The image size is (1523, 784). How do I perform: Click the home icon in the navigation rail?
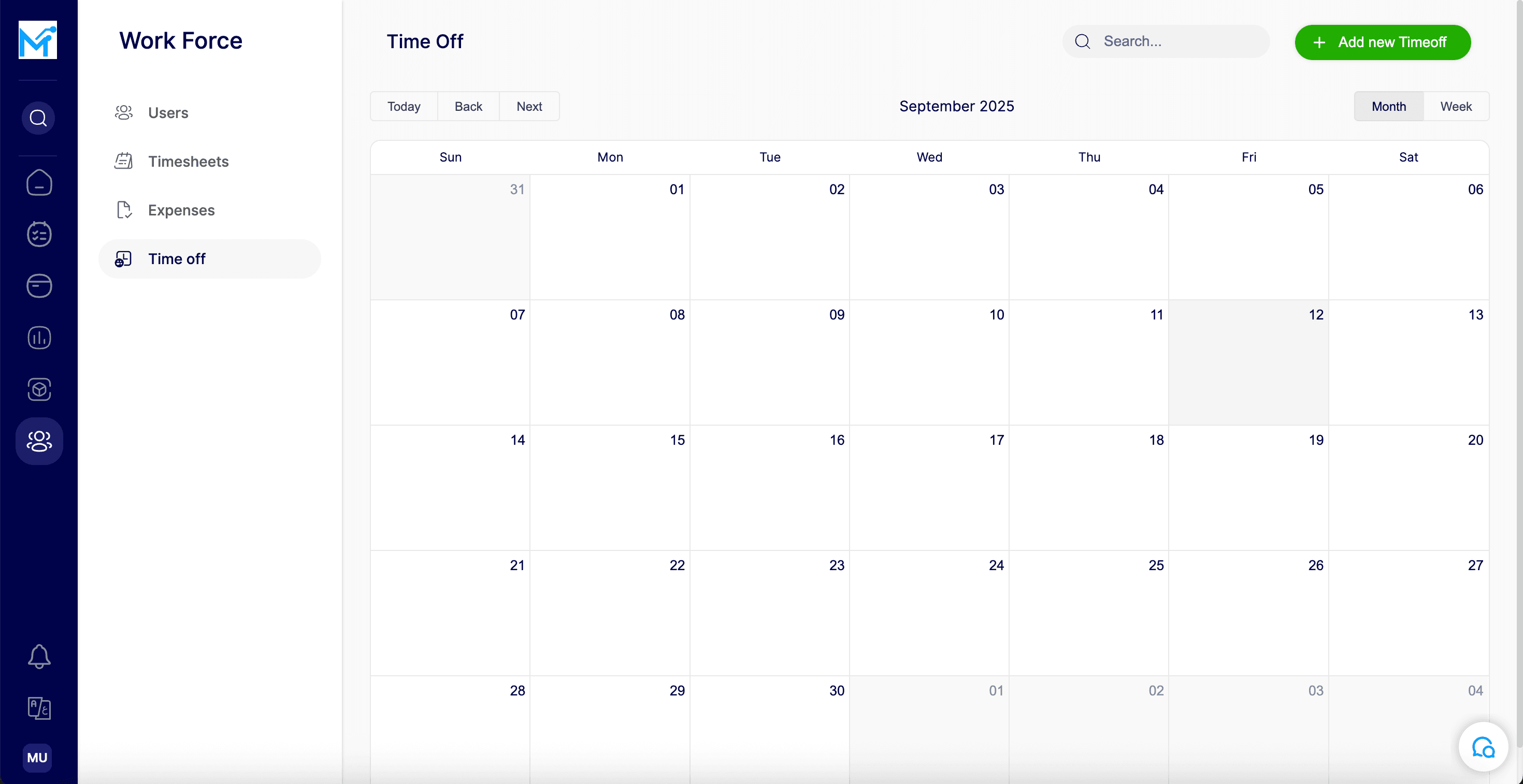pyautogui.click(x=39, y=183)
